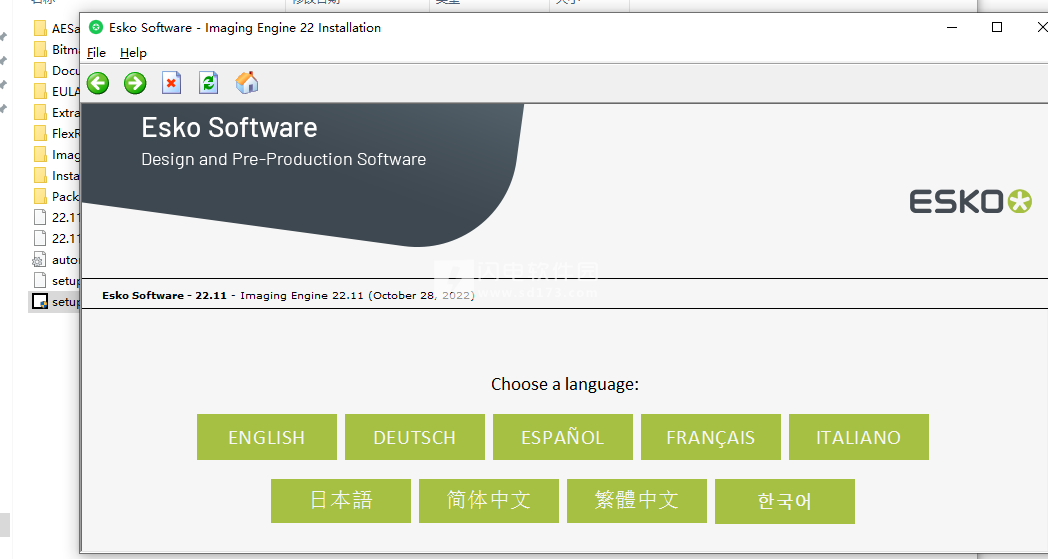Click the Refresh page toolbar icon
The height and width of the screenshot is (559, 1048).
(209, 83)
